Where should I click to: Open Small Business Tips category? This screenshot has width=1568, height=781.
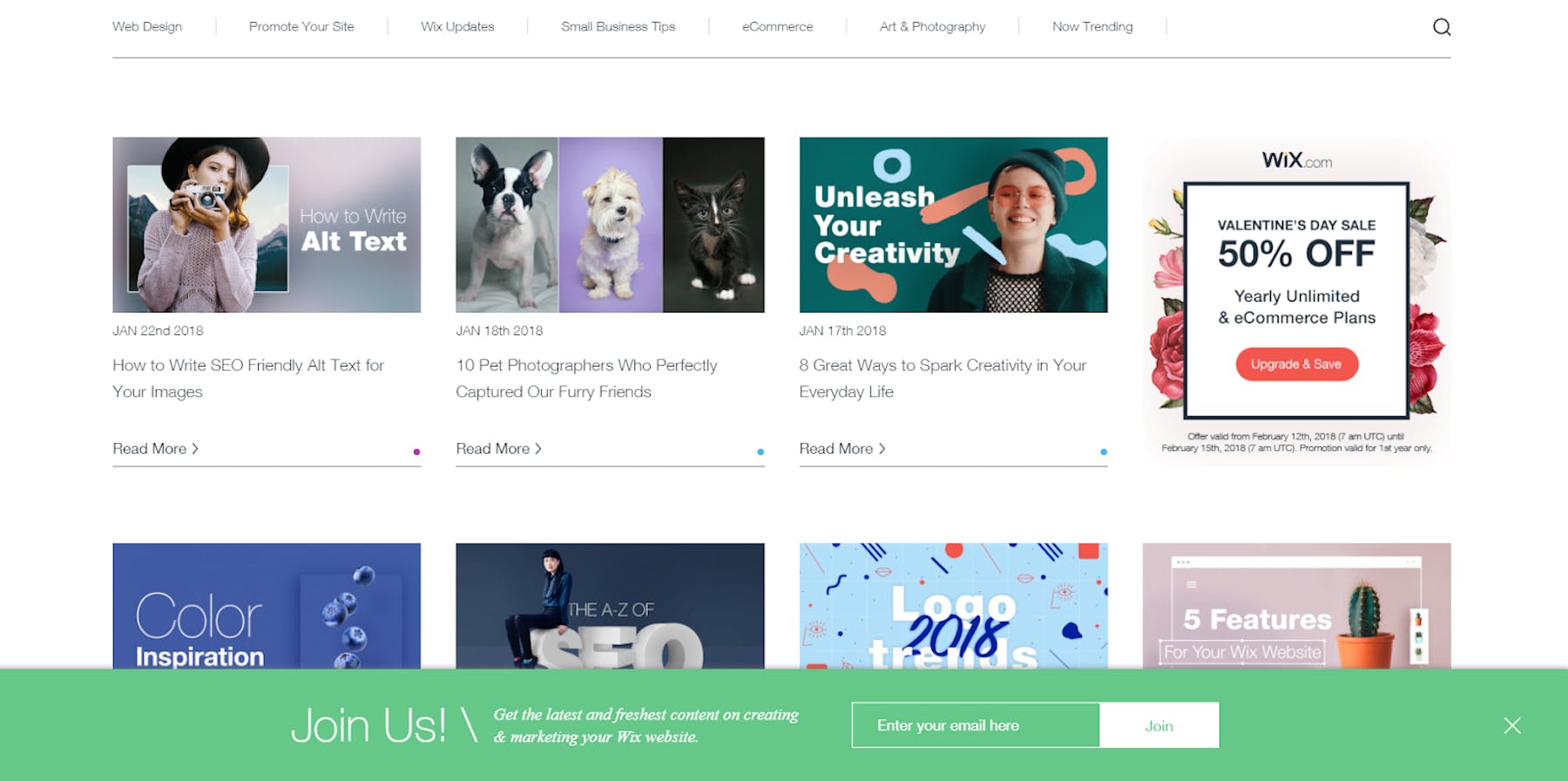(618, 27)
